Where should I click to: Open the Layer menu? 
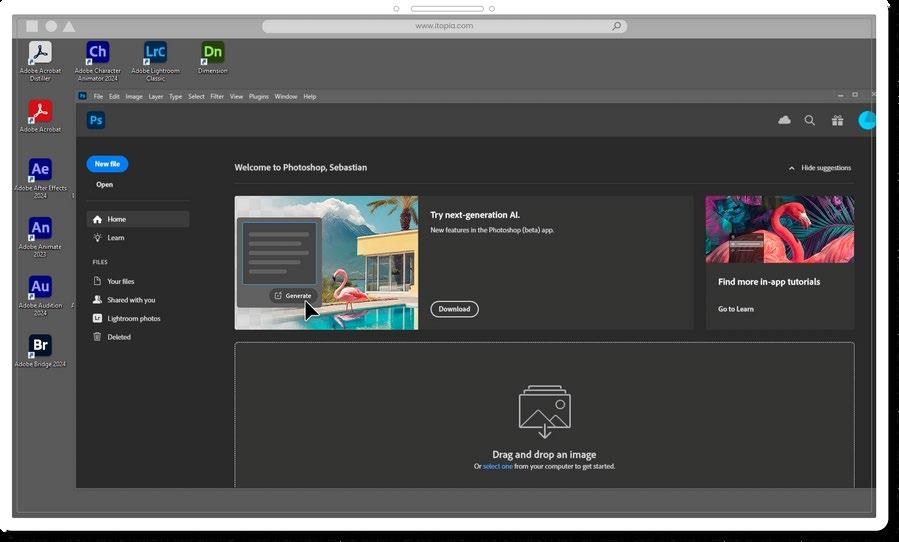coord(156,96)
